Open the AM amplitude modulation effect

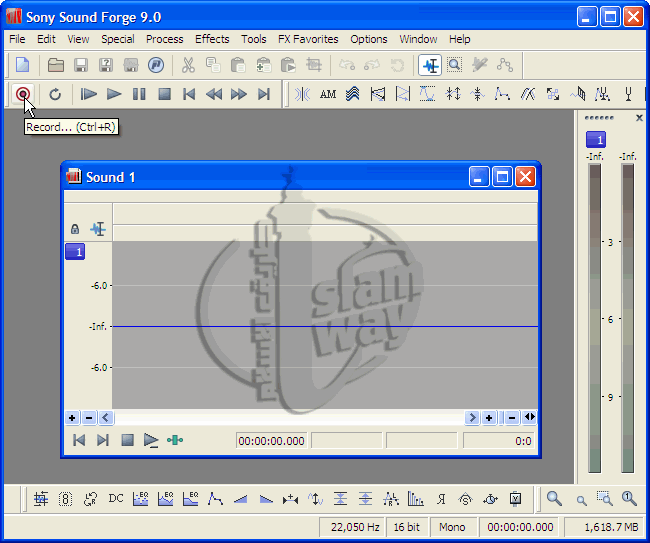coord(327,94)
